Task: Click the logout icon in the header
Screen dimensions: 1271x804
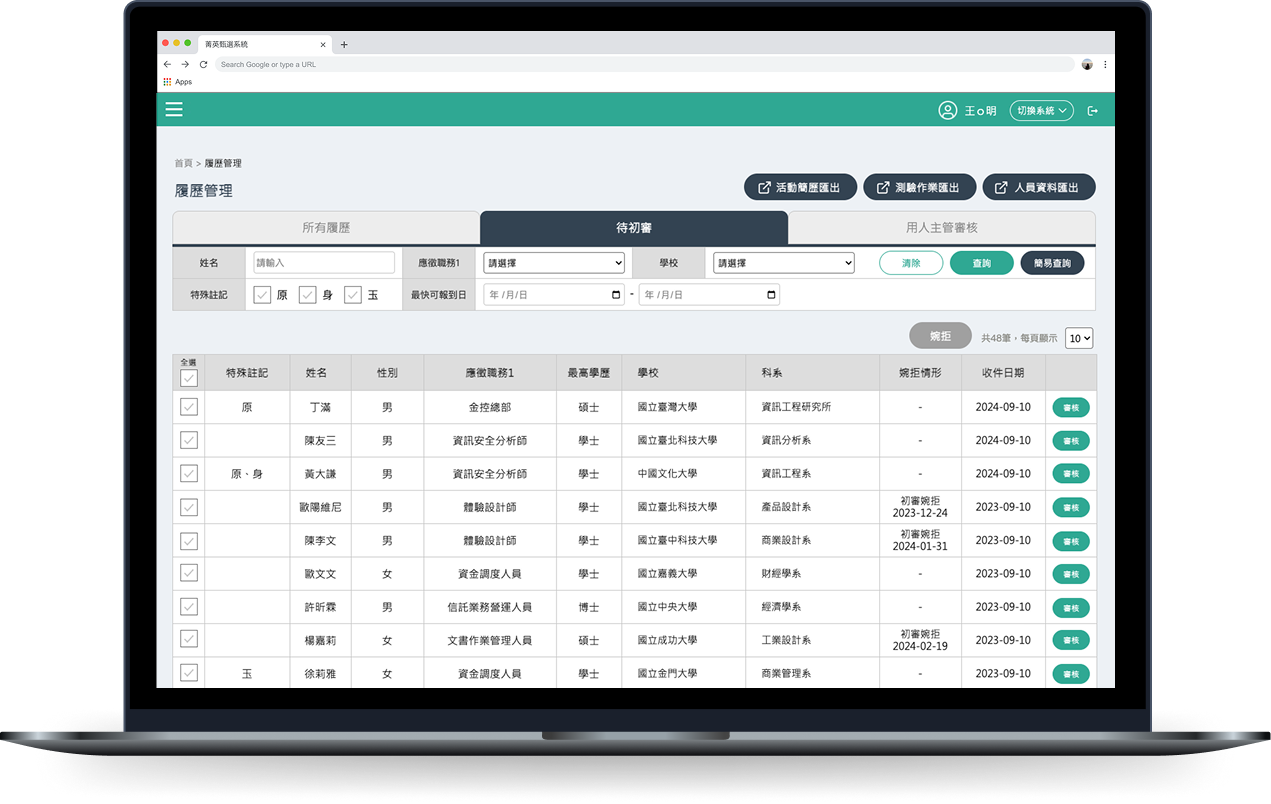Action: [x=1093, y=111]
